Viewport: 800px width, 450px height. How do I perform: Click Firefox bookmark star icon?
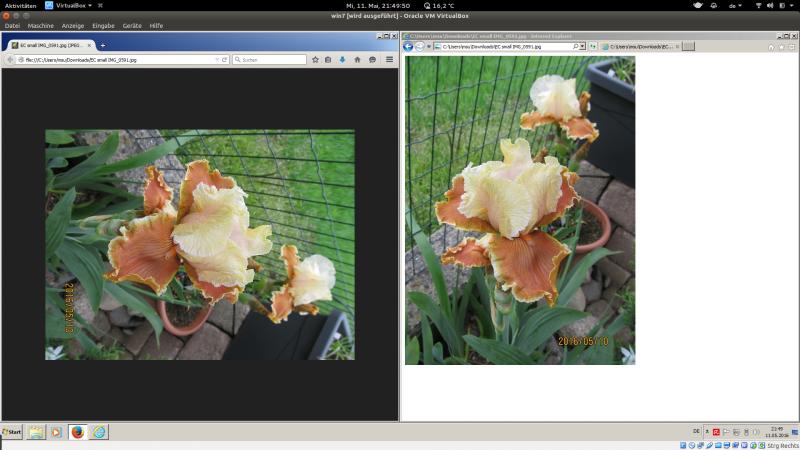point(315,60)
